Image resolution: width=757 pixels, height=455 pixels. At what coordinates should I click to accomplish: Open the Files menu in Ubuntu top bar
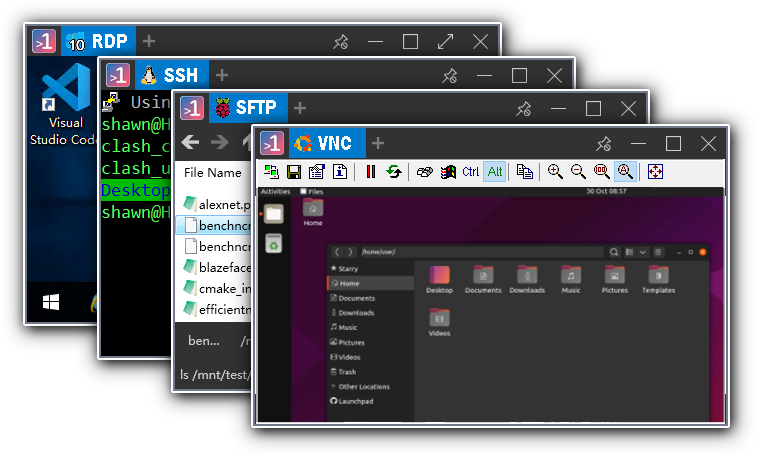312,192
